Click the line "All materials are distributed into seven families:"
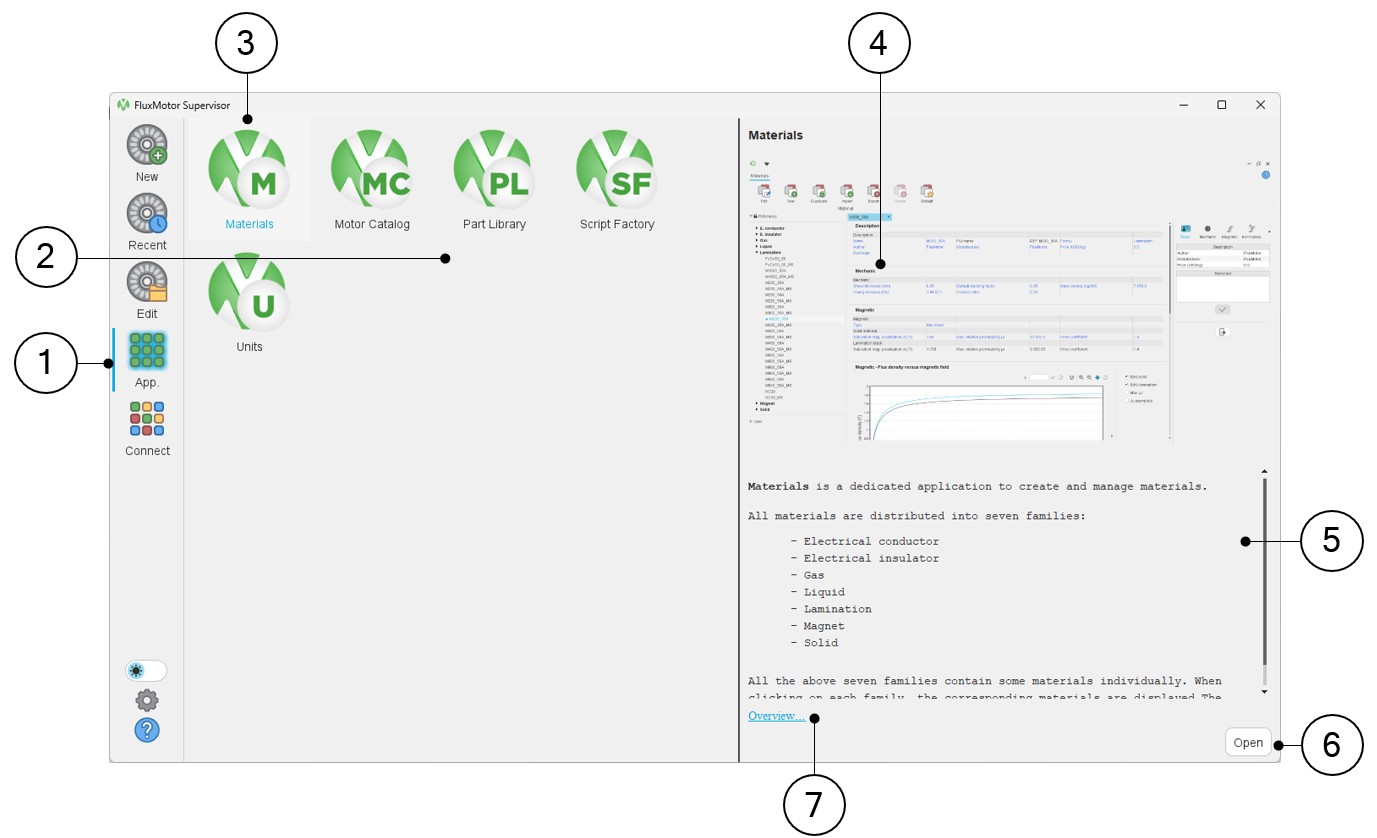Image resolution: width=1377 pixels, height=838 pixels. coord(916,516)
